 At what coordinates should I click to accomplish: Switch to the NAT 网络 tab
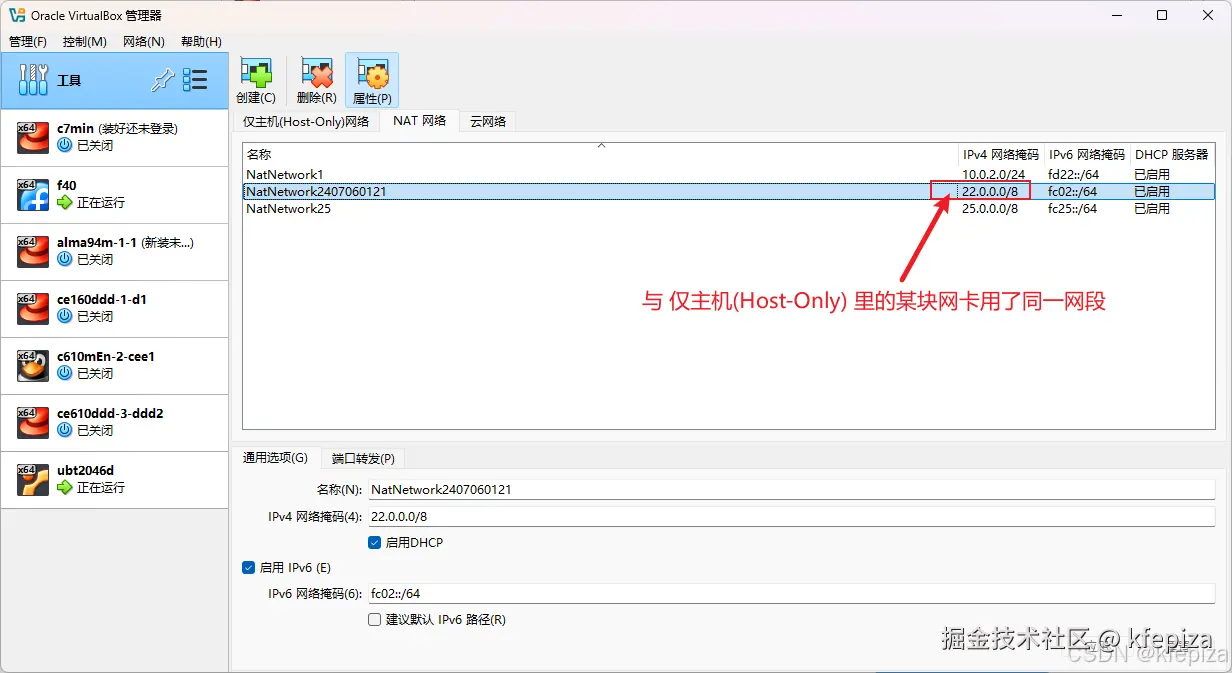(420, 120)
